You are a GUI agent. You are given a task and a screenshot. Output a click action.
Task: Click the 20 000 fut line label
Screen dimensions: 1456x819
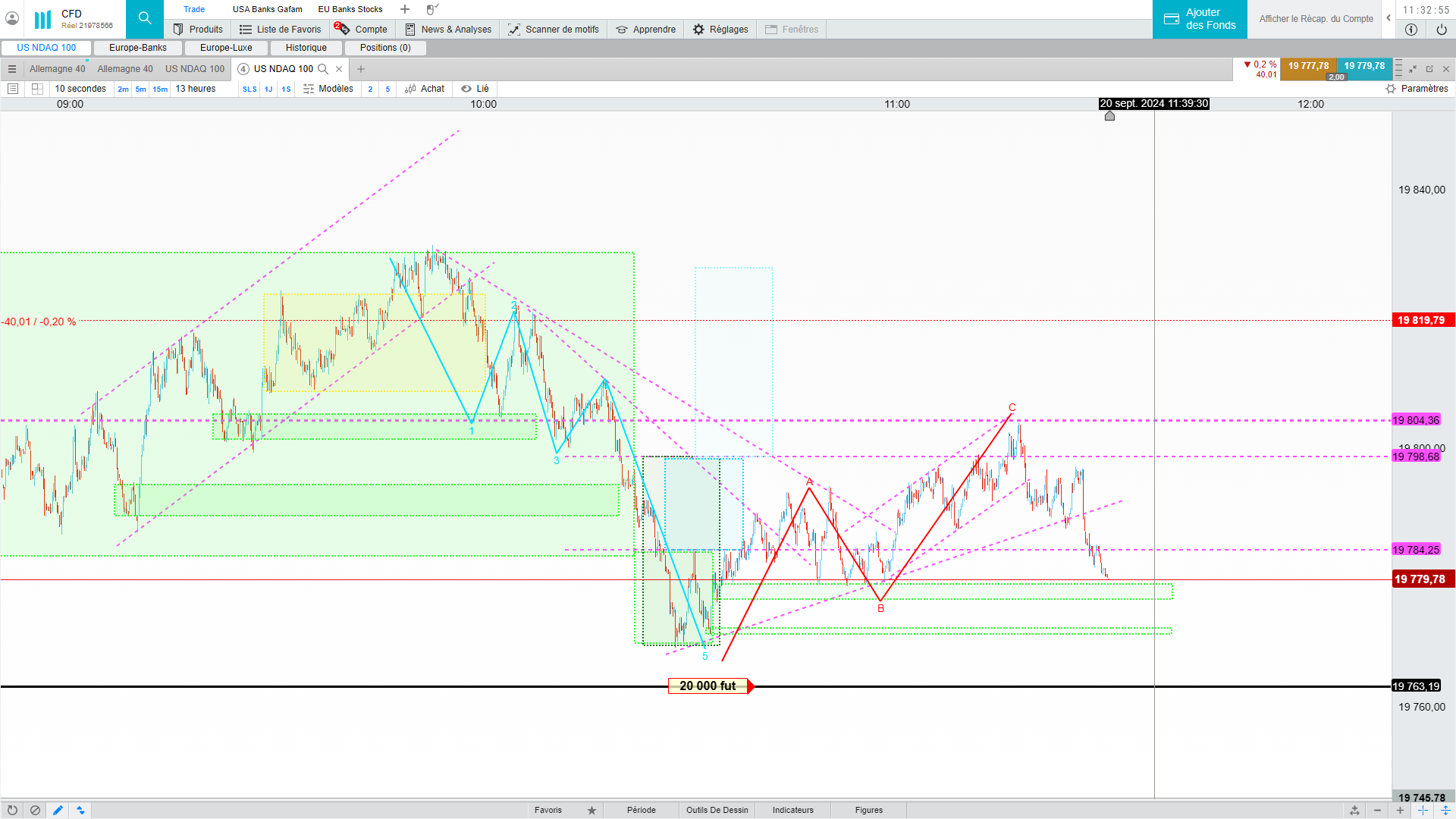click(708, 686)
